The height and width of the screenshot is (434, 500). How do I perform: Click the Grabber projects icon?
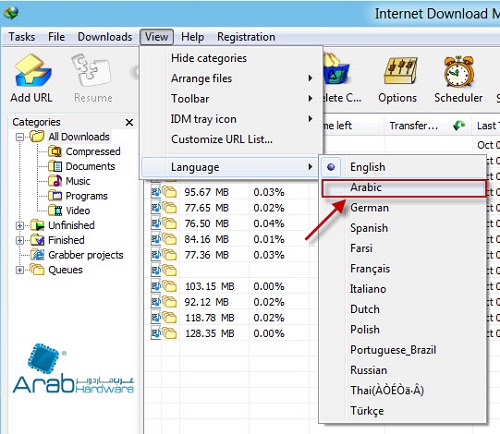[37, 255]
